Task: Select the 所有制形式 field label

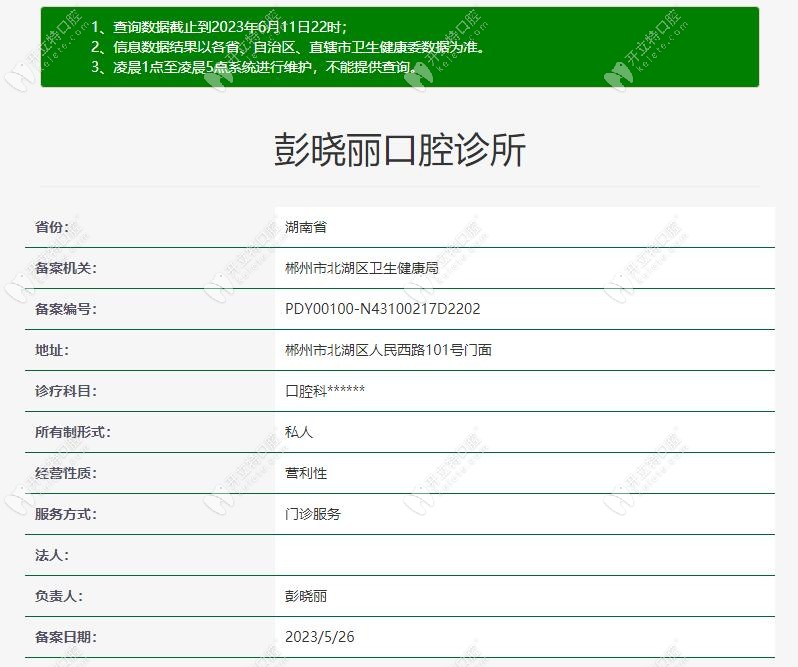Action: pos(73,432)
